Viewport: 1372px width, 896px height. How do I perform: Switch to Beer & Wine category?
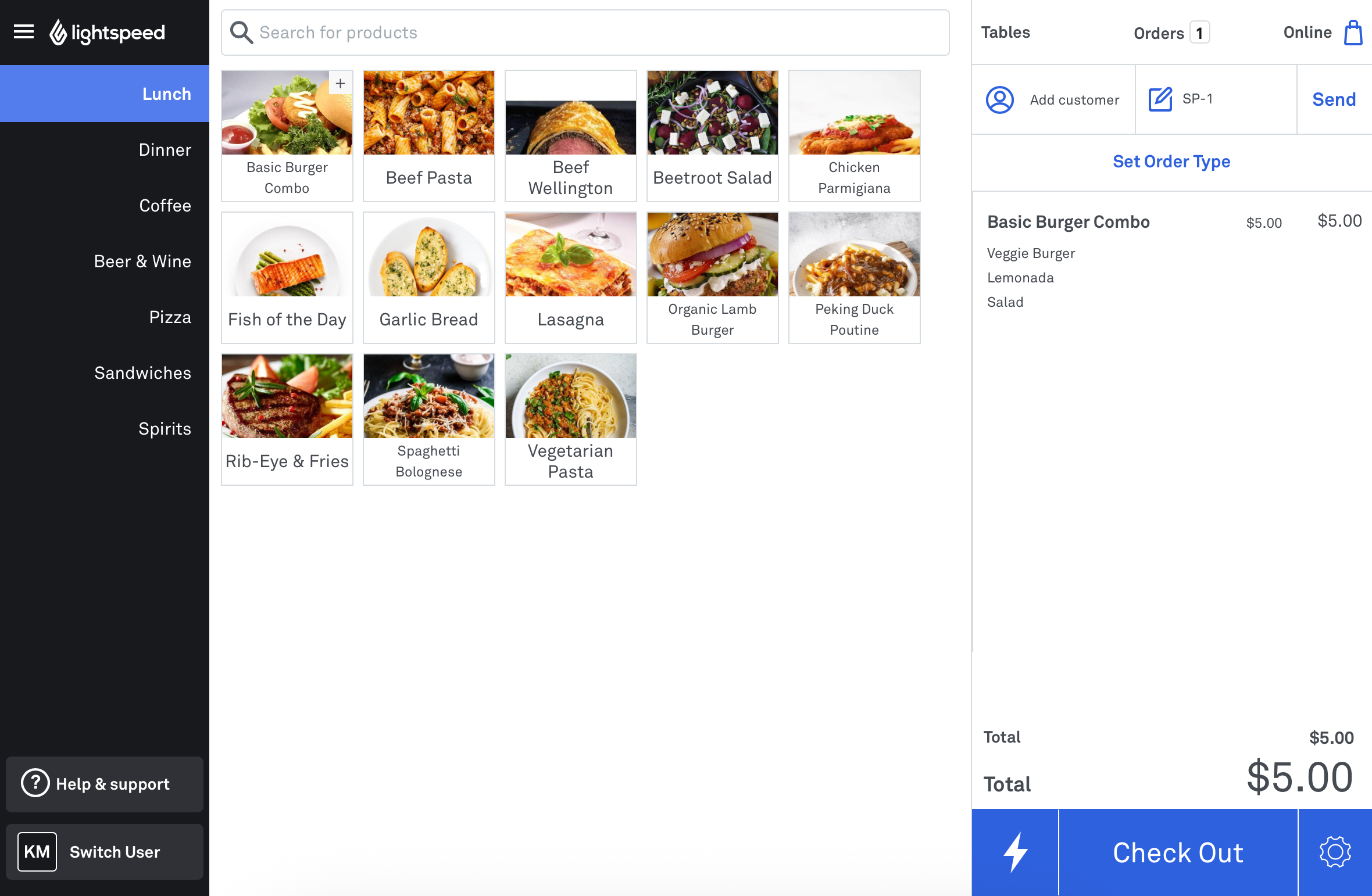tap(105, 261)
